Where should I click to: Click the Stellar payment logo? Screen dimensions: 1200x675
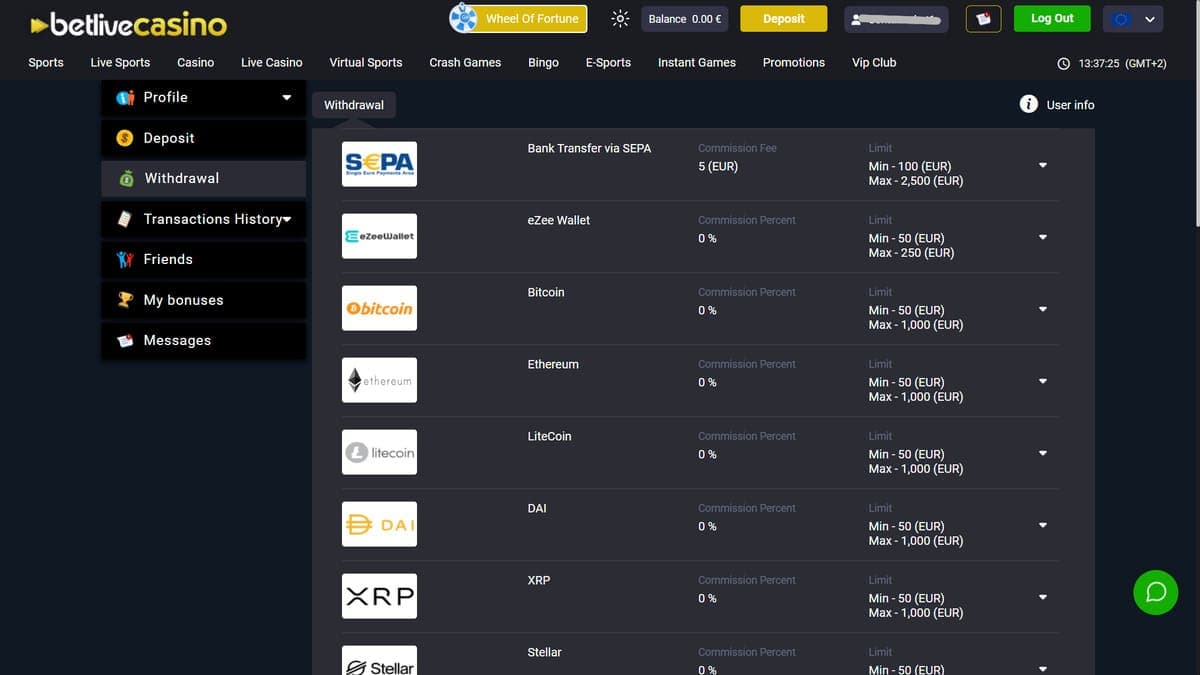coord(379,660)
